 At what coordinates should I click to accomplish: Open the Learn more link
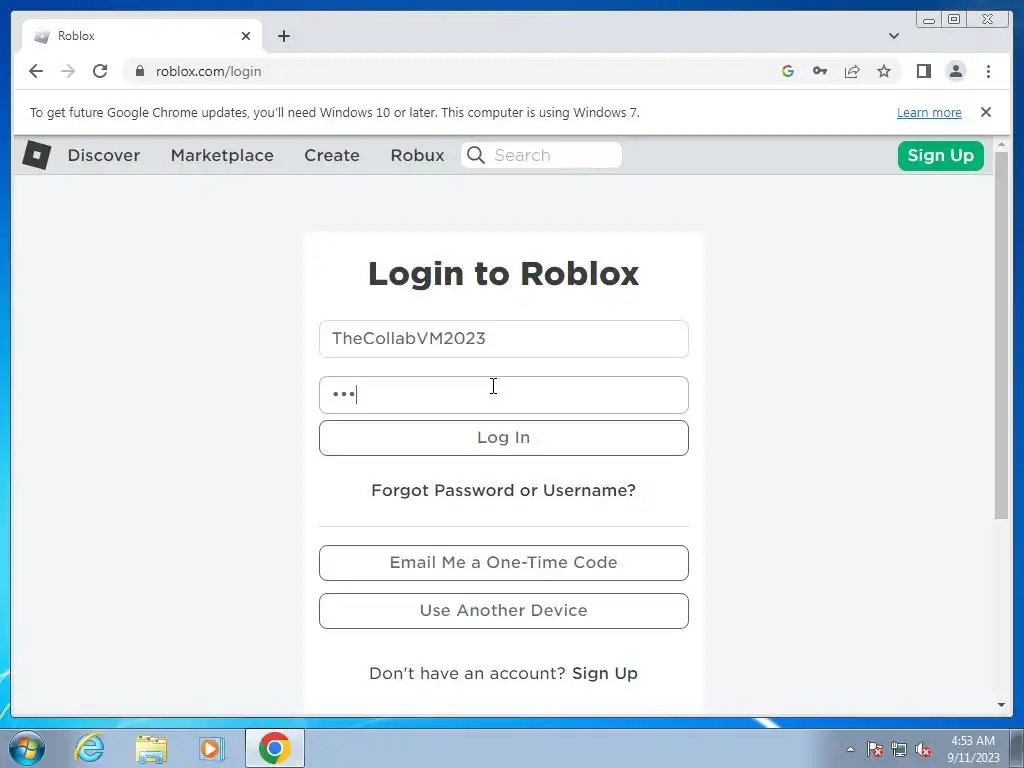(929, 112)
